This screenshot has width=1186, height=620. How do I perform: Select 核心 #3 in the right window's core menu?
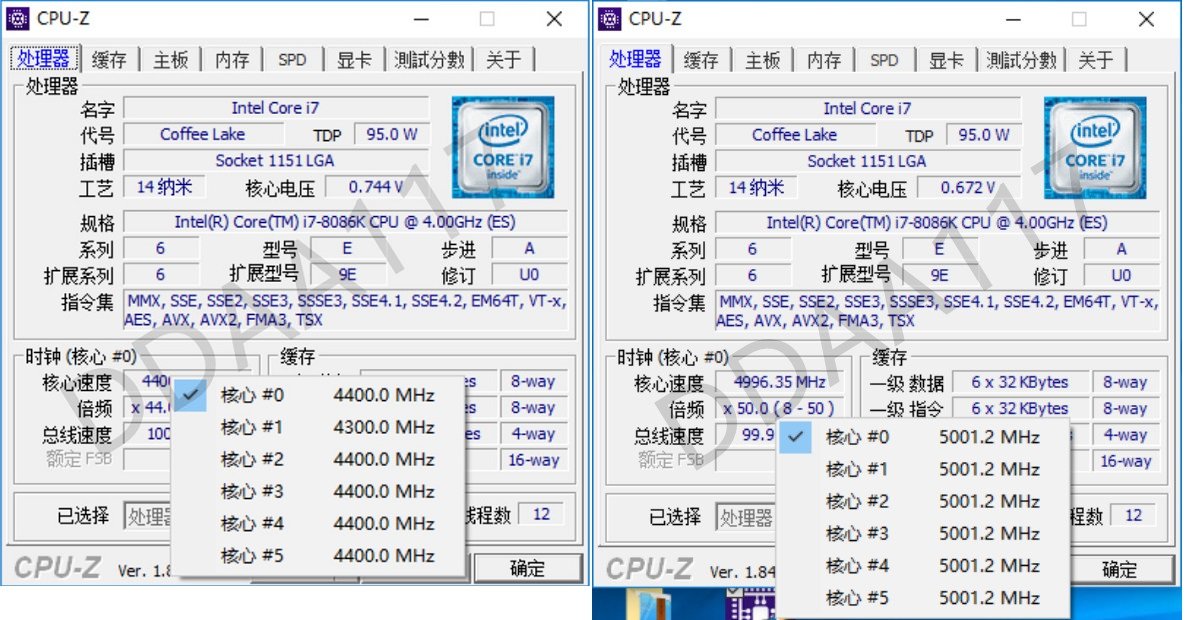coord(923,533)
